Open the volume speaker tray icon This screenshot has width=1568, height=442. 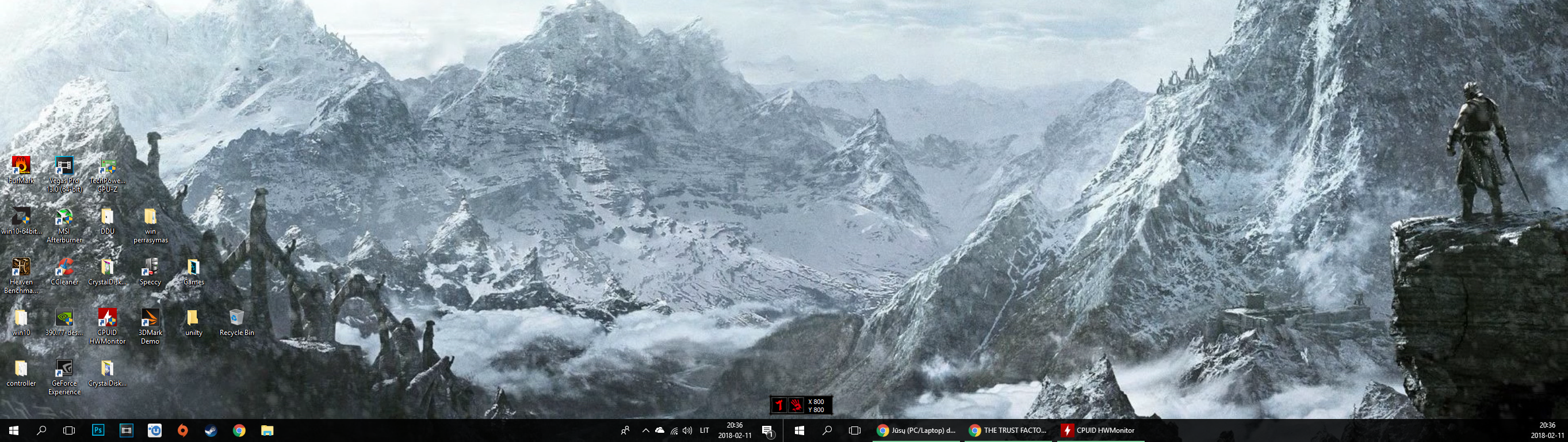tap(688, 430)
